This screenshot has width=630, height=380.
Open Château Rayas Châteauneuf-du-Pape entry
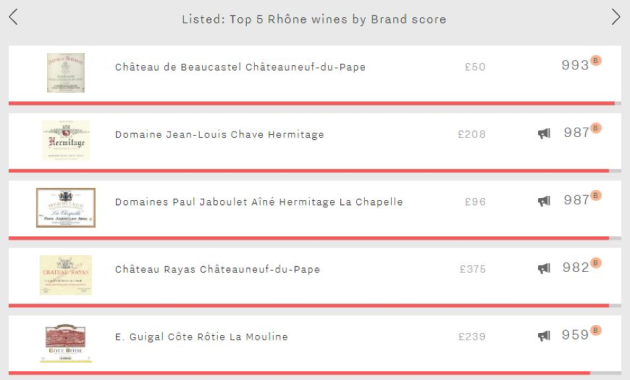(x=217, y=270)
